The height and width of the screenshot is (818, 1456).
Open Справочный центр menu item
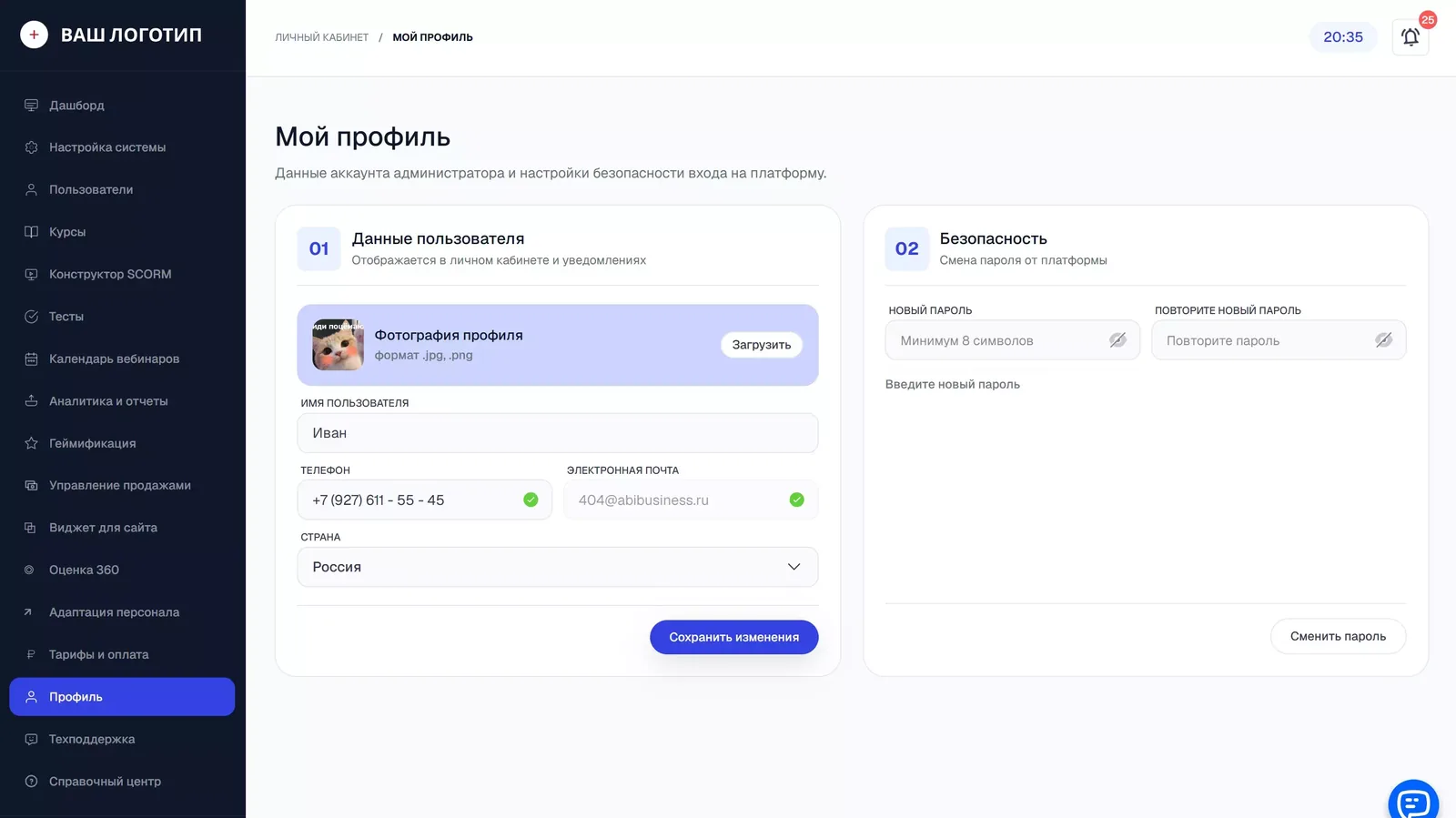pyautogui.click(x=122, y=782)
